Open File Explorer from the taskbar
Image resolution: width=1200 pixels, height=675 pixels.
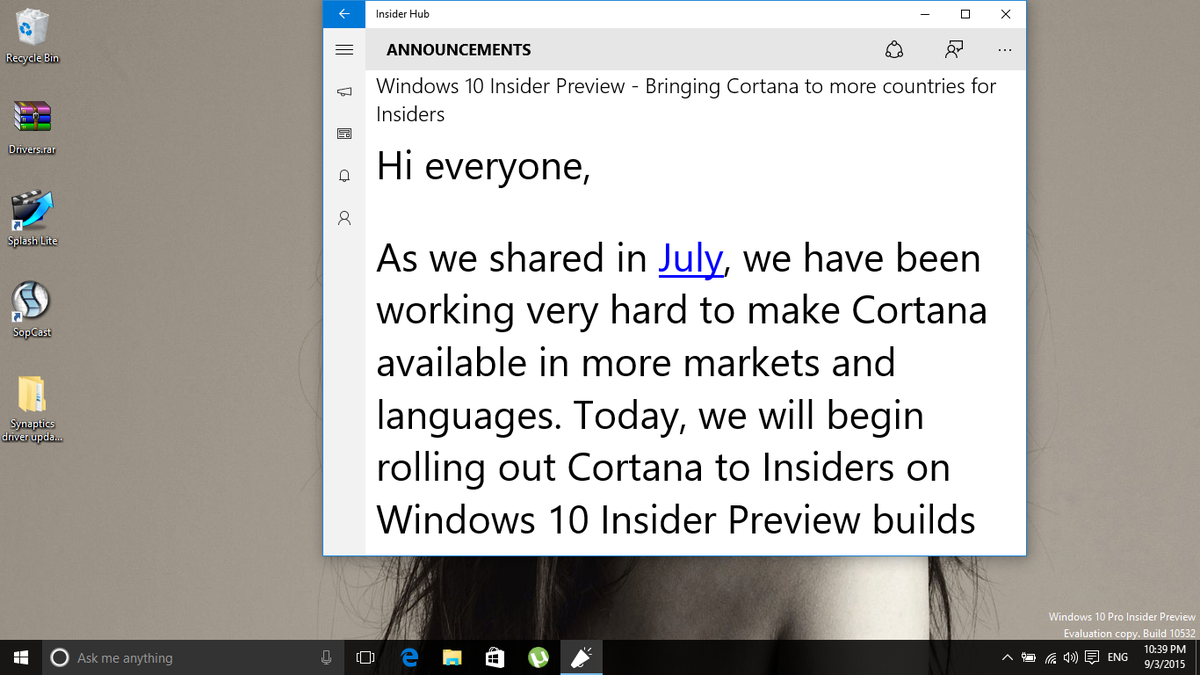pyautogui.click(x=452, y=657)
